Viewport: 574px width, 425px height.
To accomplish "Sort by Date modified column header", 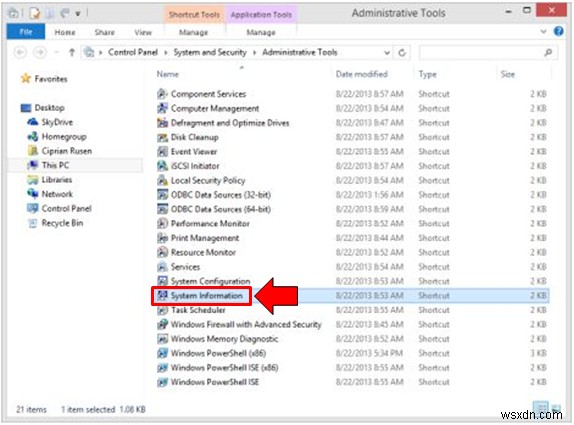I will click(362, 74).
